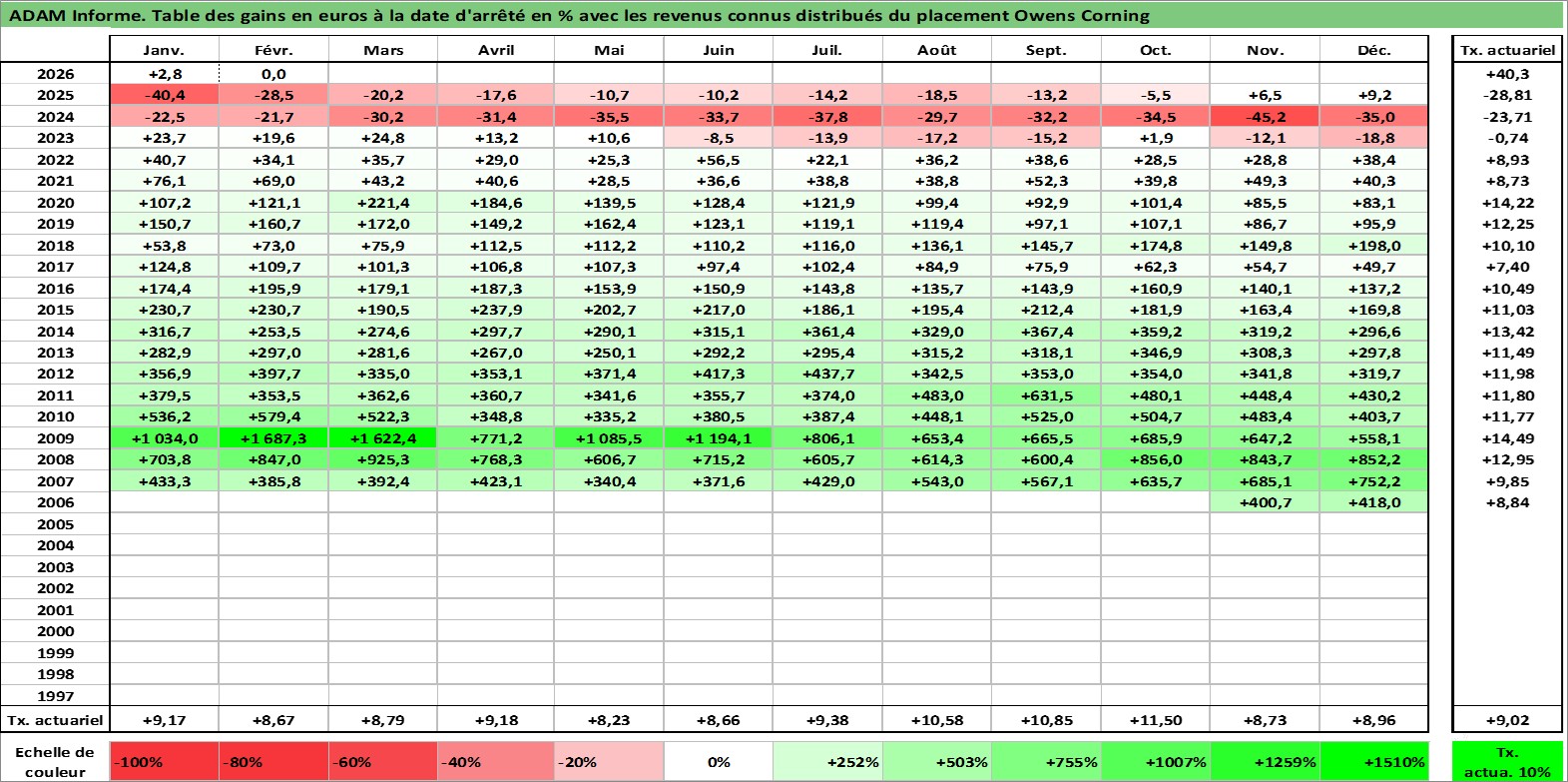Select the +1007% color scale swatch
This screenshot has height=782, width=1568.
pyautogui.click(x=1155, y=761)
